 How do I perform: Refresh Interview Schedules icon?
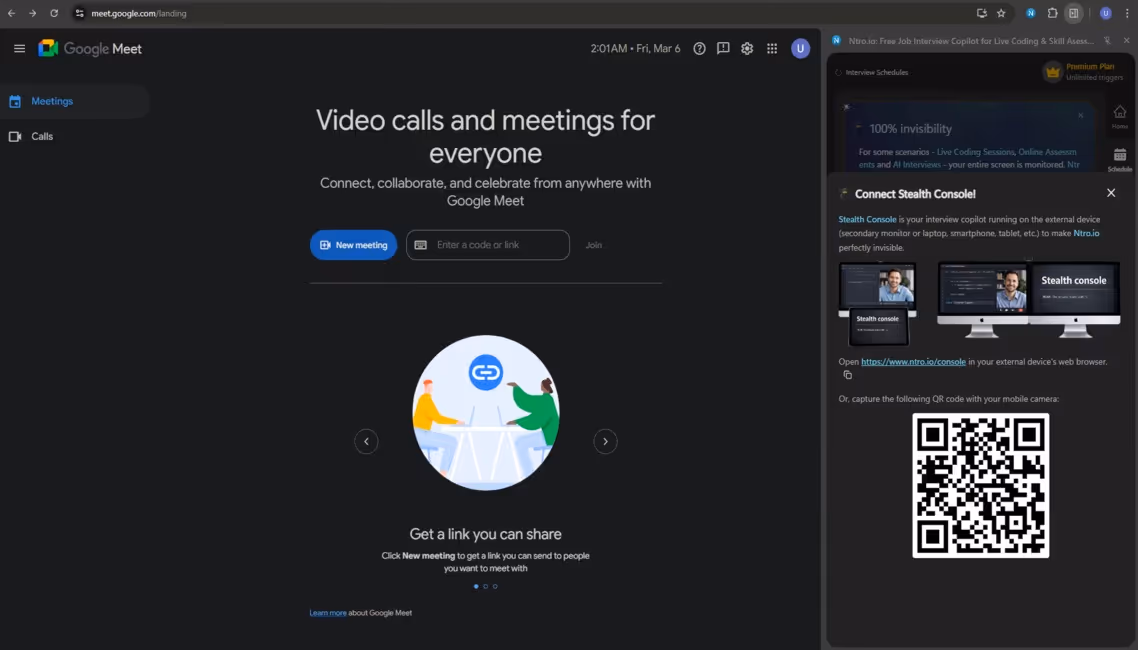point(838,73)
